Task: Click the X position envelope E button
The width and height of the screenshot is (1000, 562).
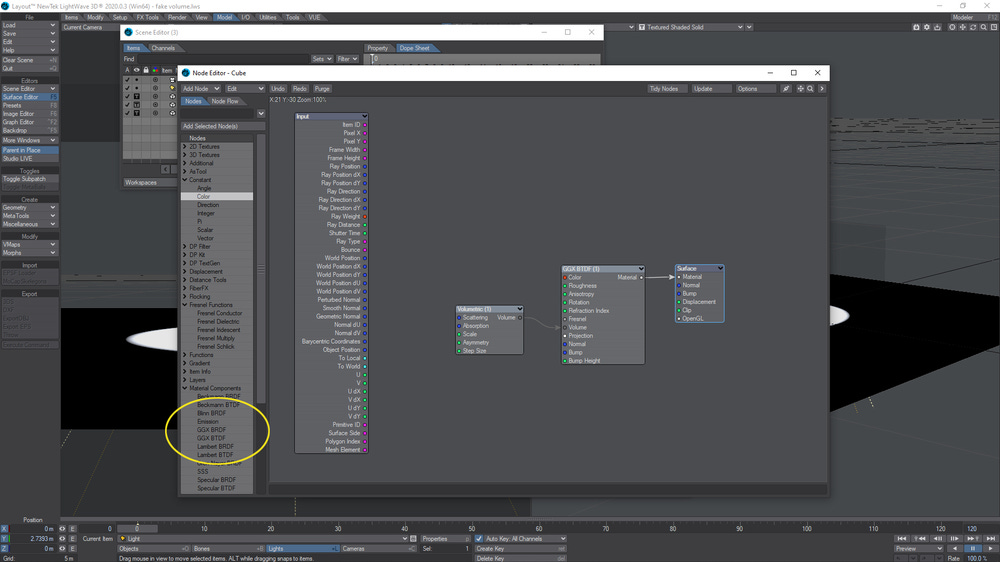Action: click(73, 529)
